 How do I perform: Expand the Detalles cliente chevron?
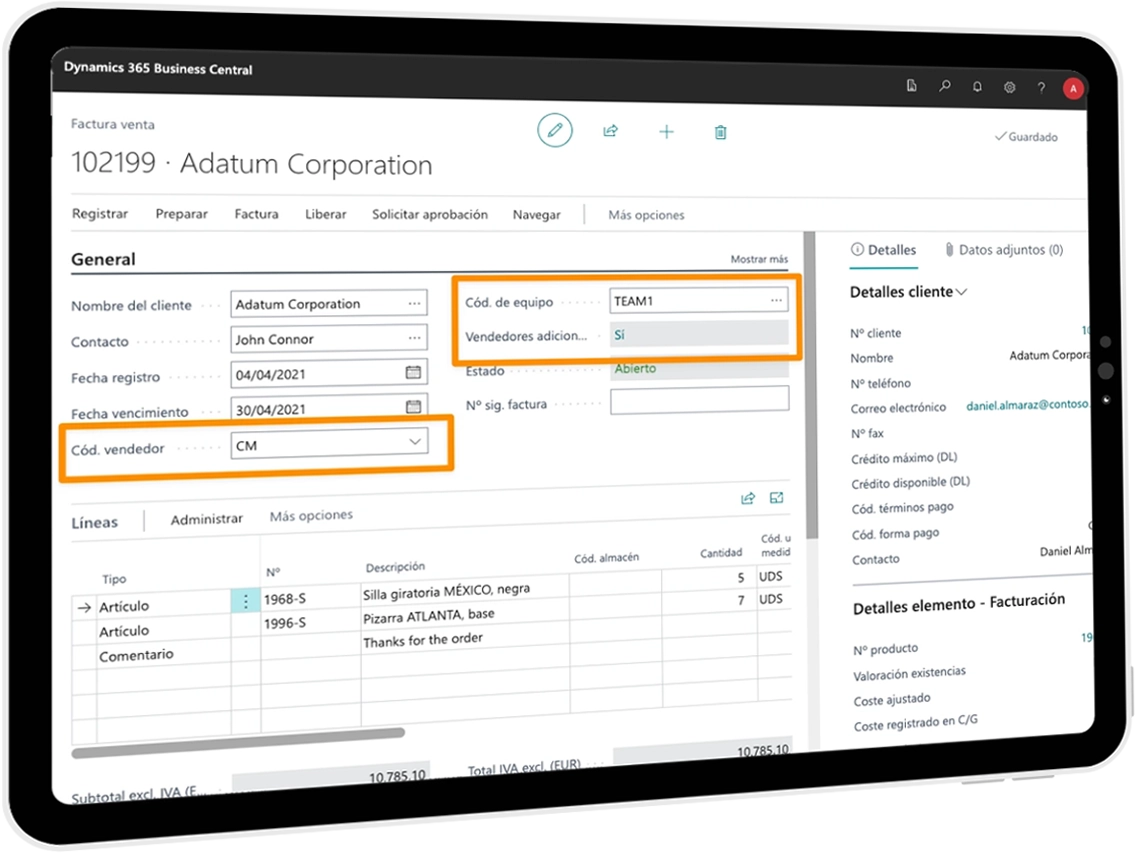962,292
